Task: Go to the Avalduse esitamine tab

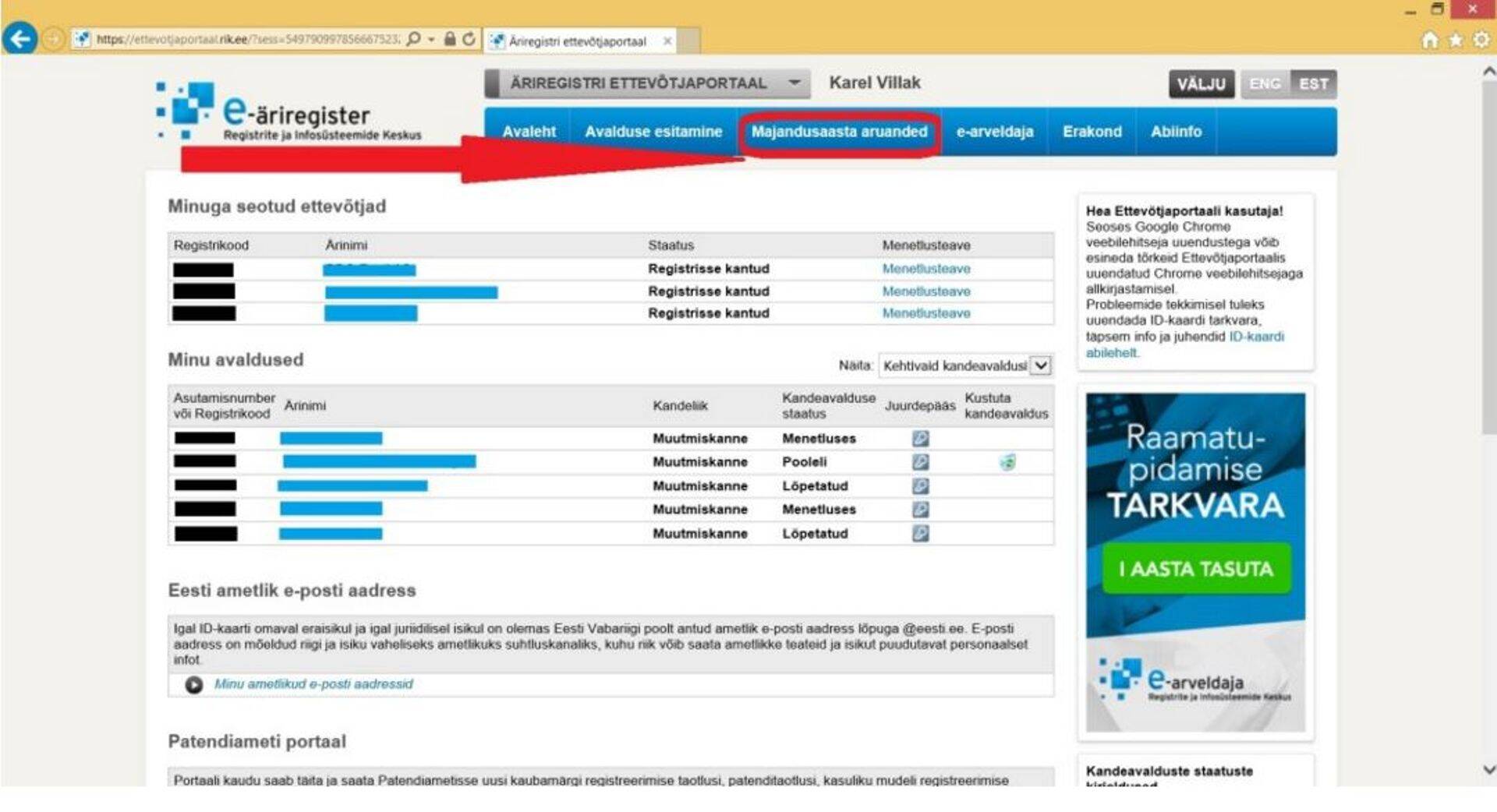Action: 653,132
